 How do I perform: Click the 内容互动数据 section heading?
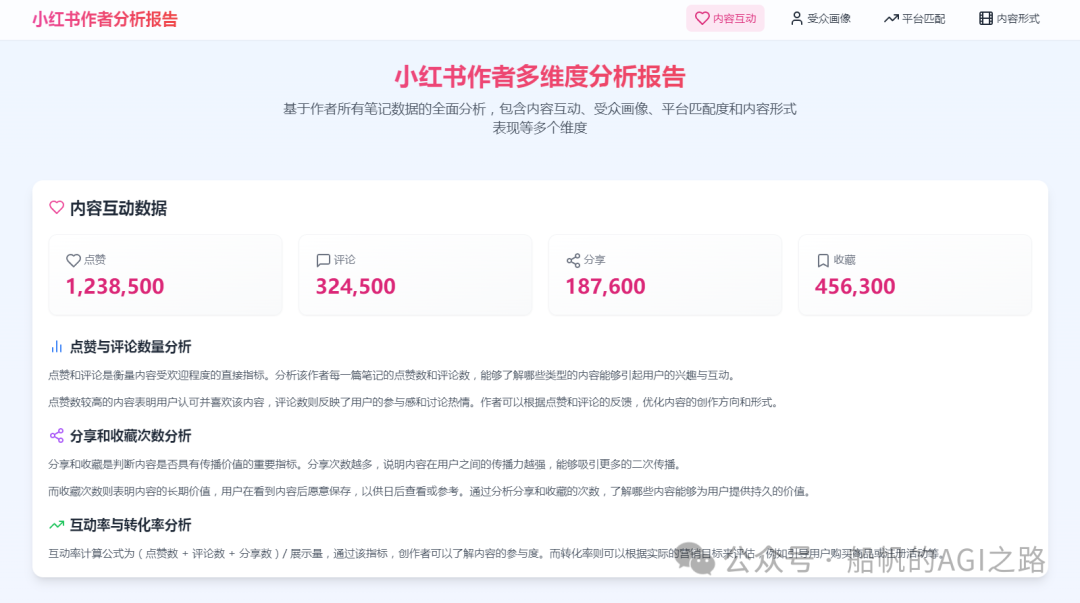tap(118, 208)
